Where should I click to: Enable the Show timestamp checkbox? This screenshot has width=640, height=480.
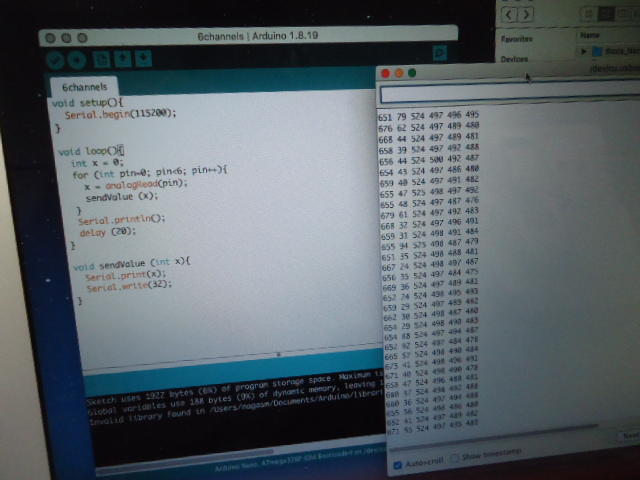click(x=454, y=458)
